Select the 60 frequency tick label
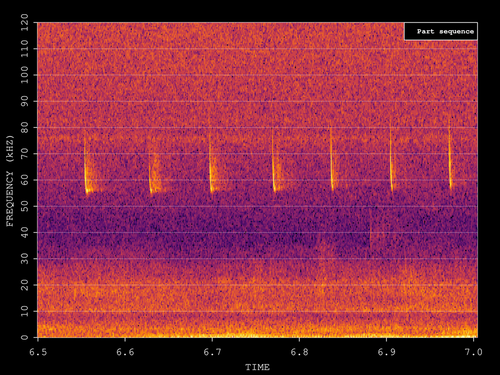This screenshot has width=500, height=375. point(25,180)
